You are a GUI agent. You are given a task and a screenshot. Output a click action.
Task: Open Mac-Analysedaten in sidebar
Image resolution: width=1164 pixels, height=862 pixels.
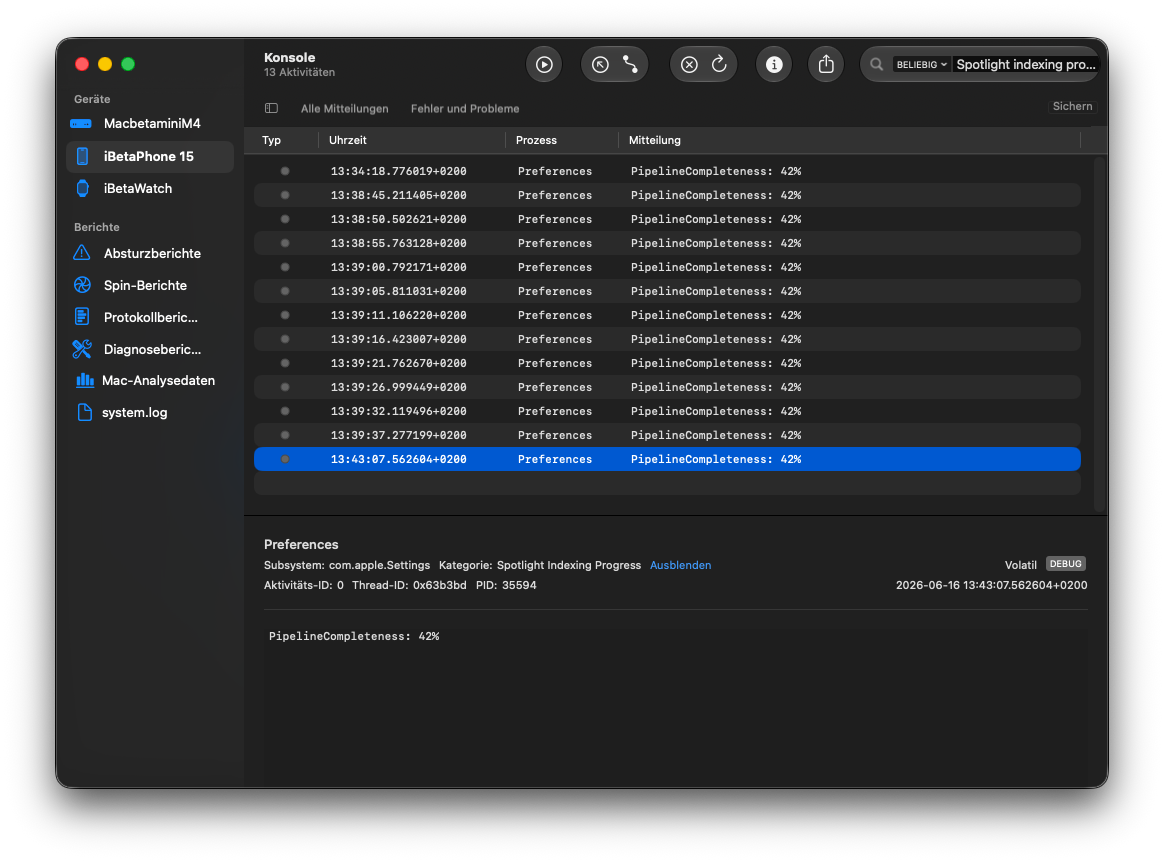150,380
